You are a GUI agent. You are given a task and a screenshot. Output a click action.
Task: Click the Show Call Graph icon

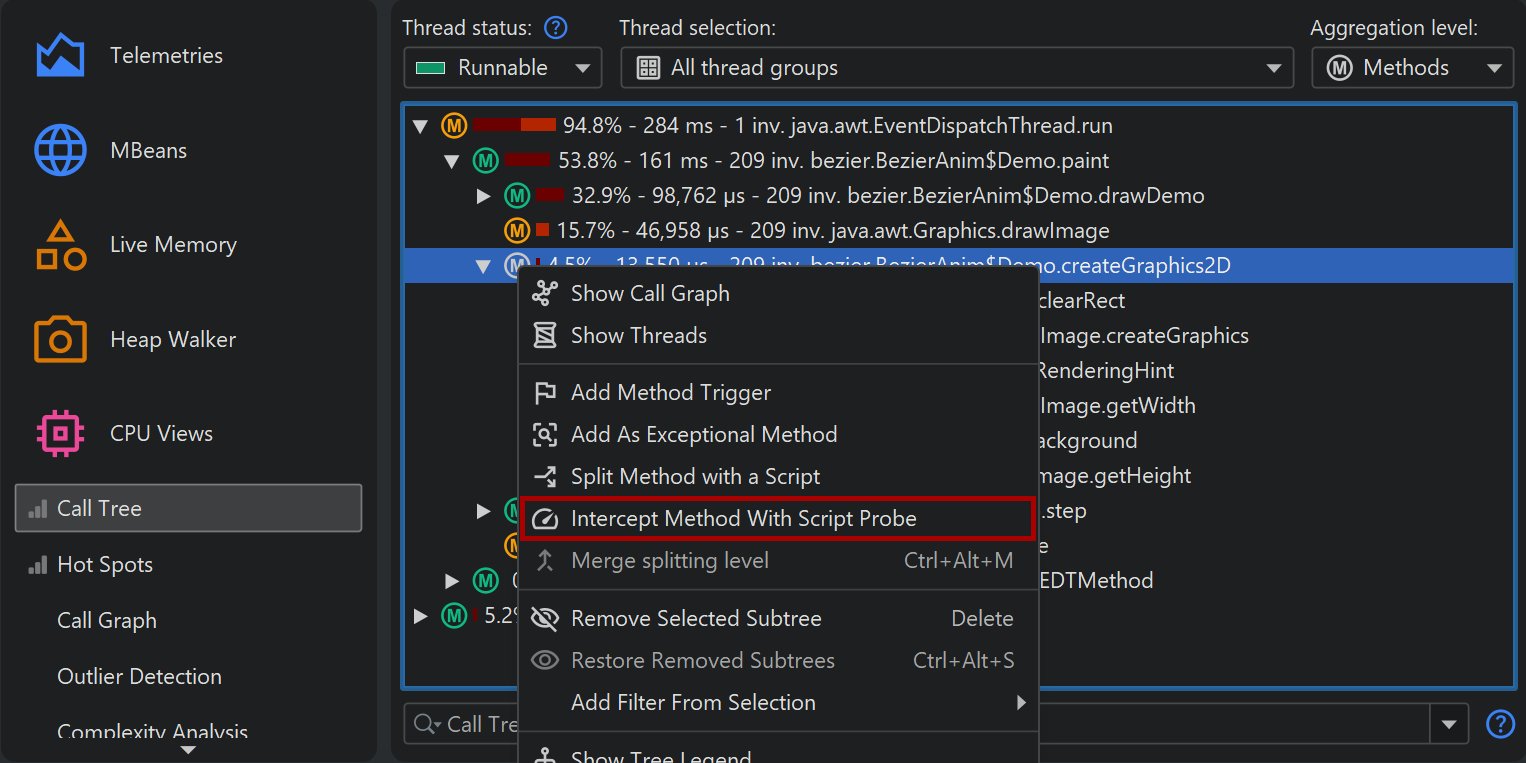[545, 294]
